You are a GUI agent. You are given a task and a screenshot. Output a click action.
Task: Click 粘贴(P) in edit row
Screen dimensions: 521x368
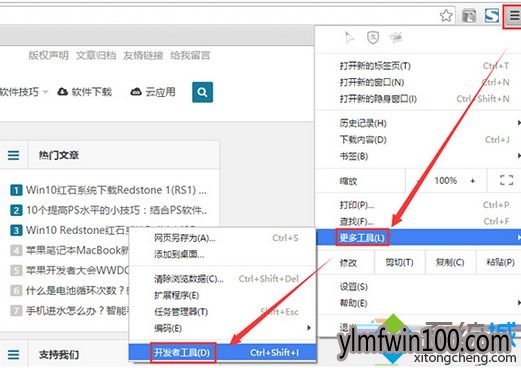[500, 262]
